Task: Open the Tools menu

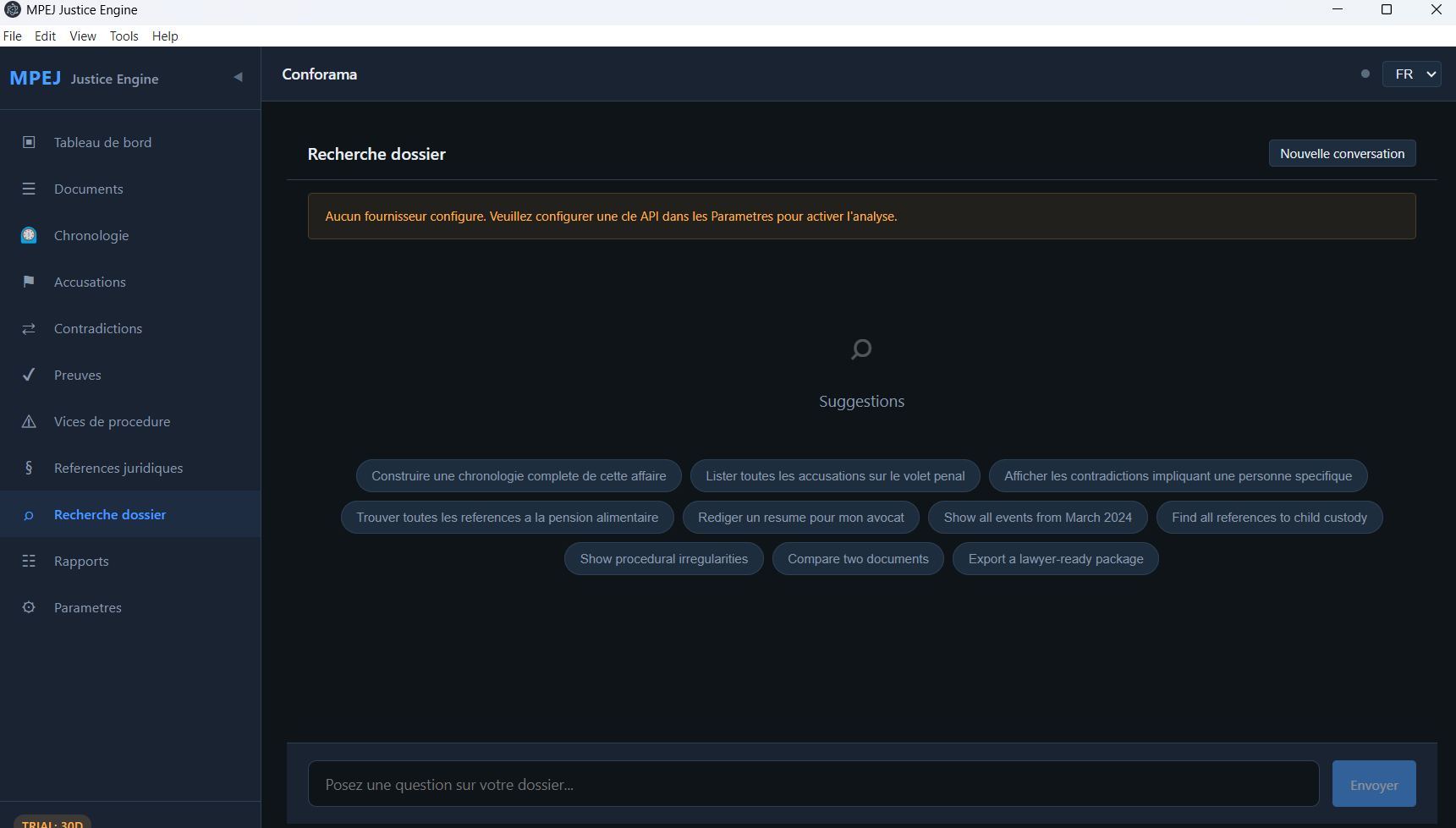Action: tap(124, 36)
